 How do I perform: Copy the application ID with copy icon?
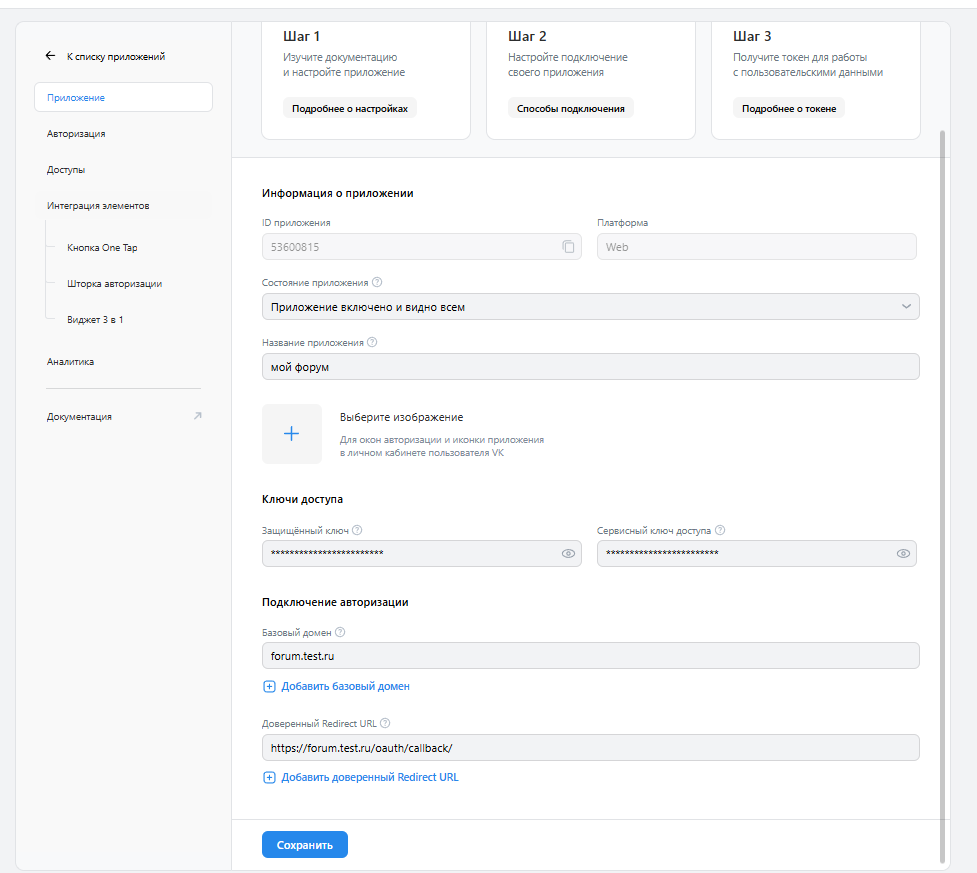568,247
